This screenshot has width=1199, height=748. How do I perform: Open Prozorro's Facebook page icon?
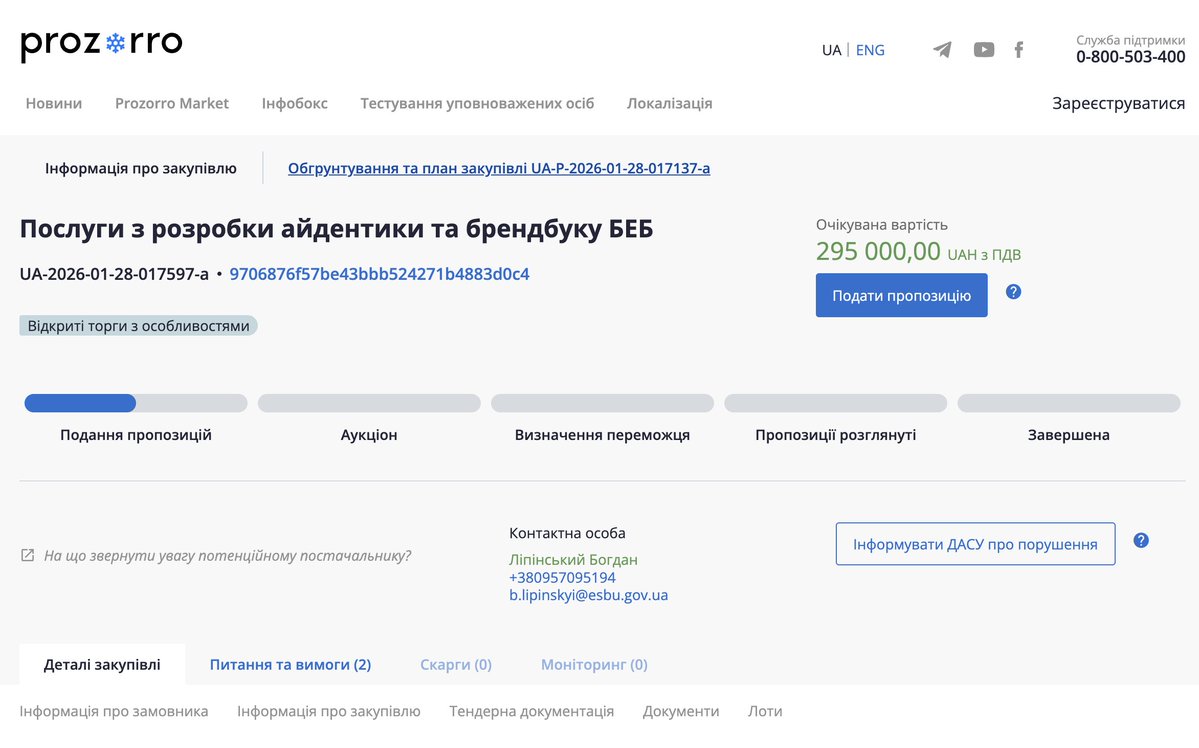[1019, 49]
